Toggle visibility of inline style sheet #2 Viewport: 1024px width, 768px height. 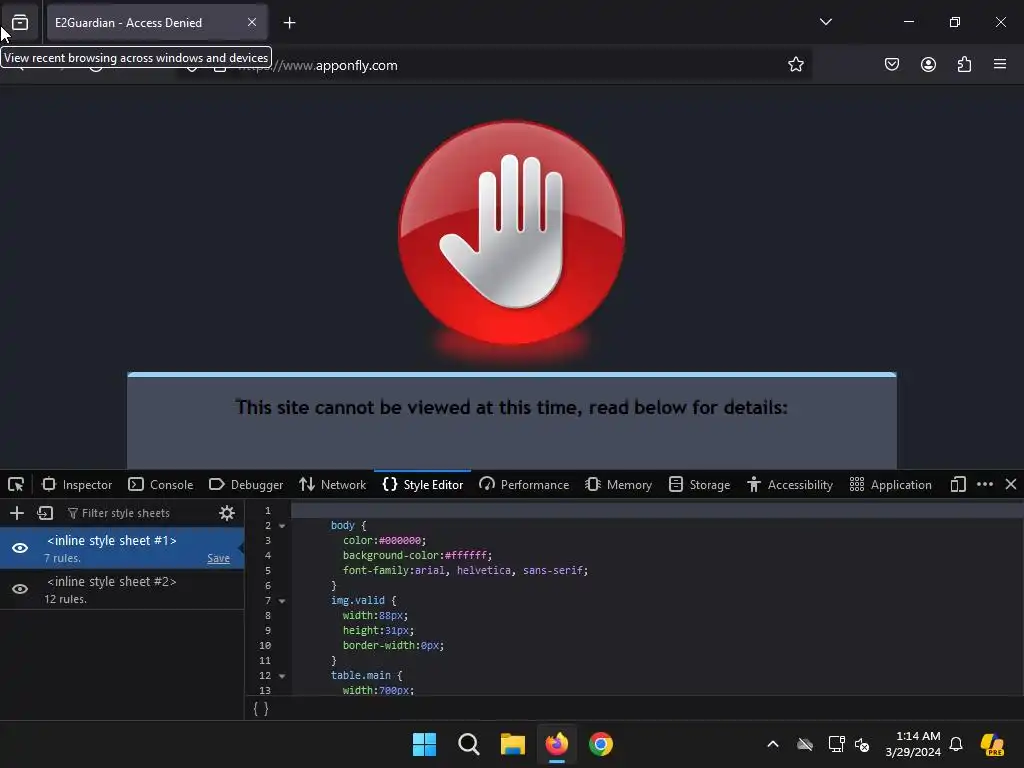[x=20, y=589]
